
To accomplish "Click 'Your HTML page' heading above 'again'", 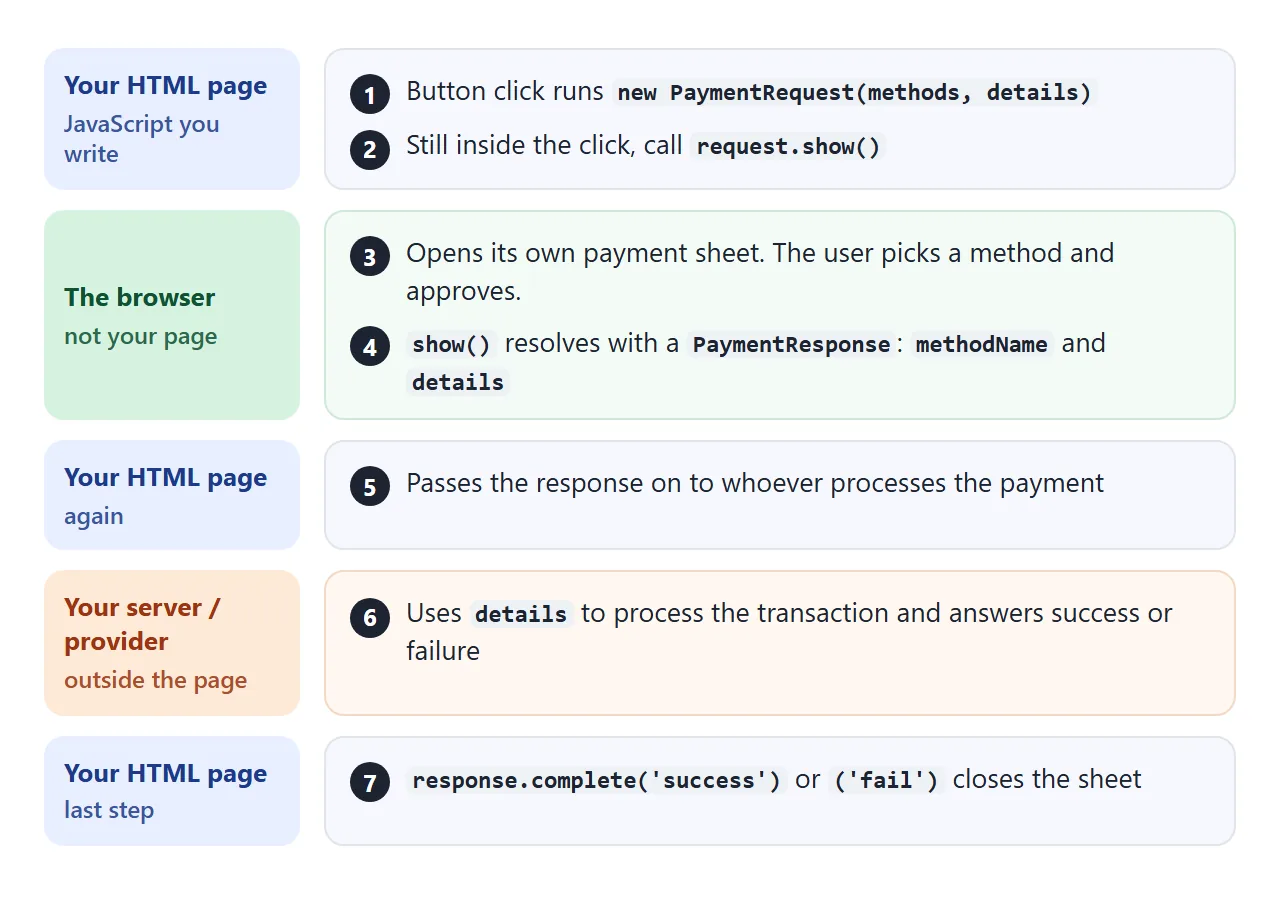I will [x=166, y=478].
